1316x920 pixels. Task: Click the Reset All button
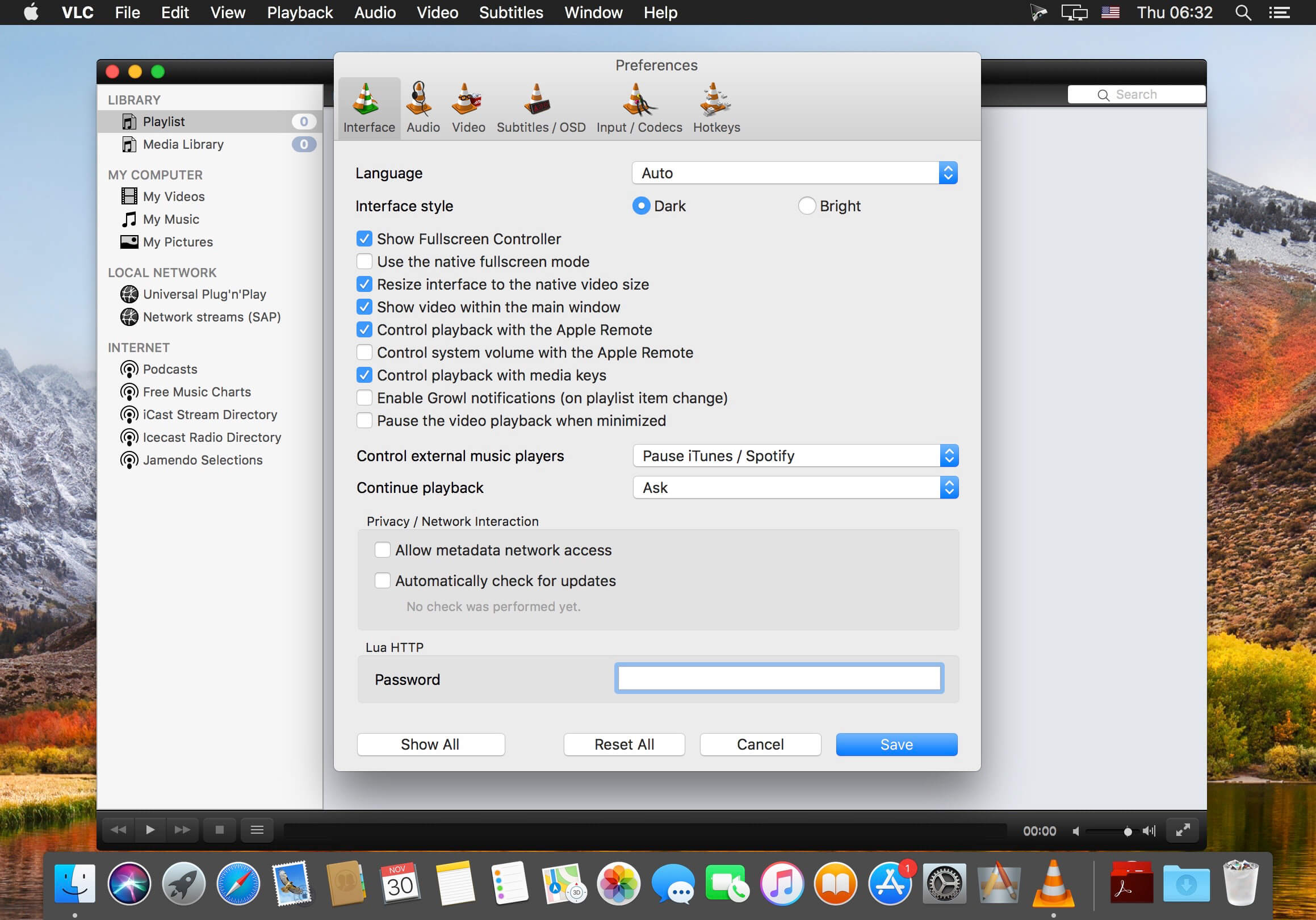click(x=624, y=743)
